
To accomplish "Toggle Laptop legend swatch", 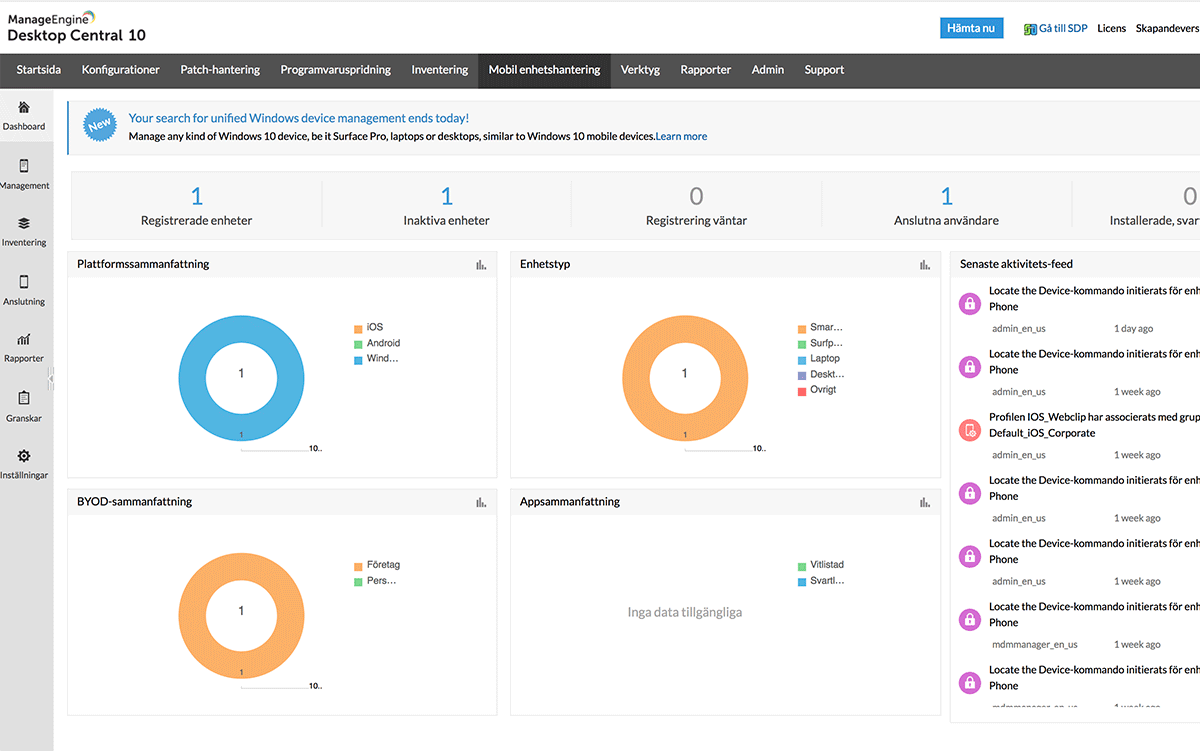I will [802, 359].
